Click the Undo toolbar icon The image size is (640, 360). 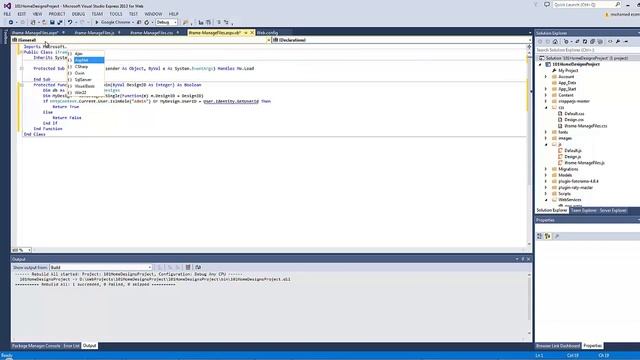click(70, 22)
